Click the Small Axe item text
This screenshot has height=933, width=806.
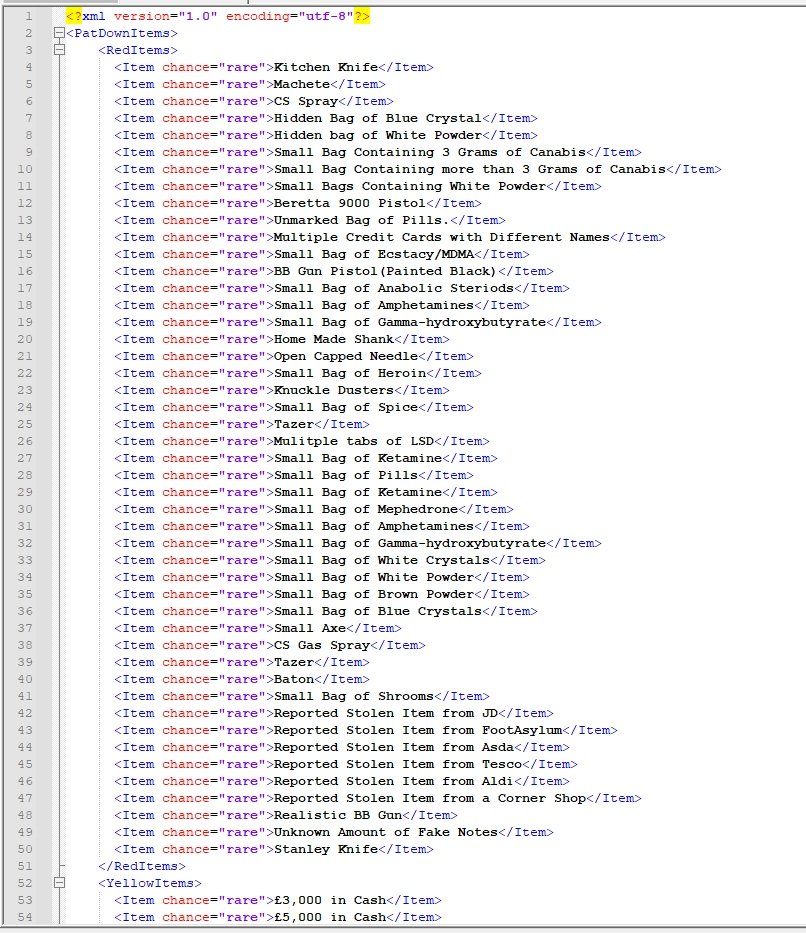[x=309, y=628]
